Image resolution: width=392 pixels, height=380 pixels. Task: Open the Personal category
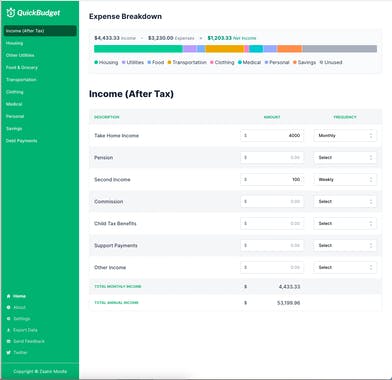pos(15,116)
